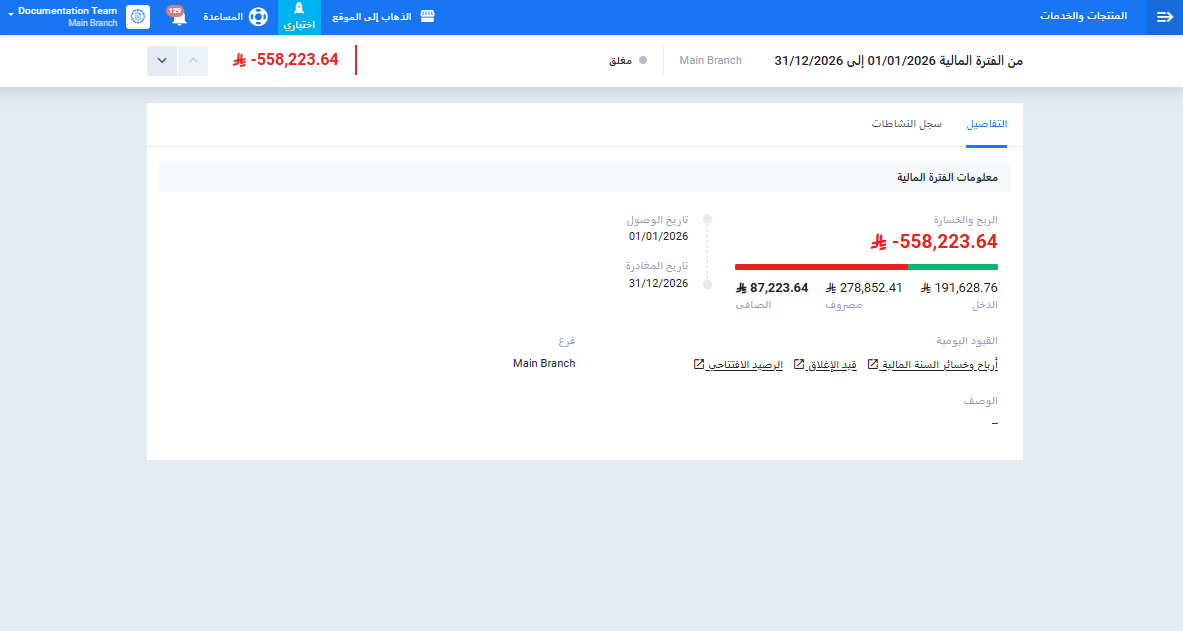Click Main Branch value under فرع
This screenshot has width=1183, height=631.
coord(544,363)
